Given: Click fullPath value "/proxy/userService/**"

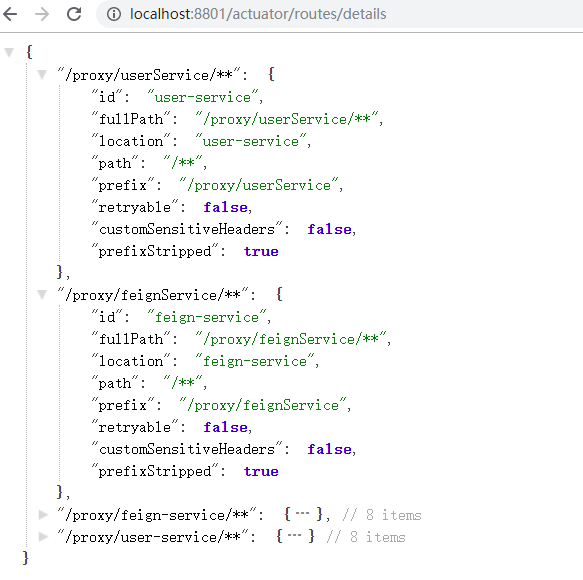Looking at the screenshot, I should (287, 119).
